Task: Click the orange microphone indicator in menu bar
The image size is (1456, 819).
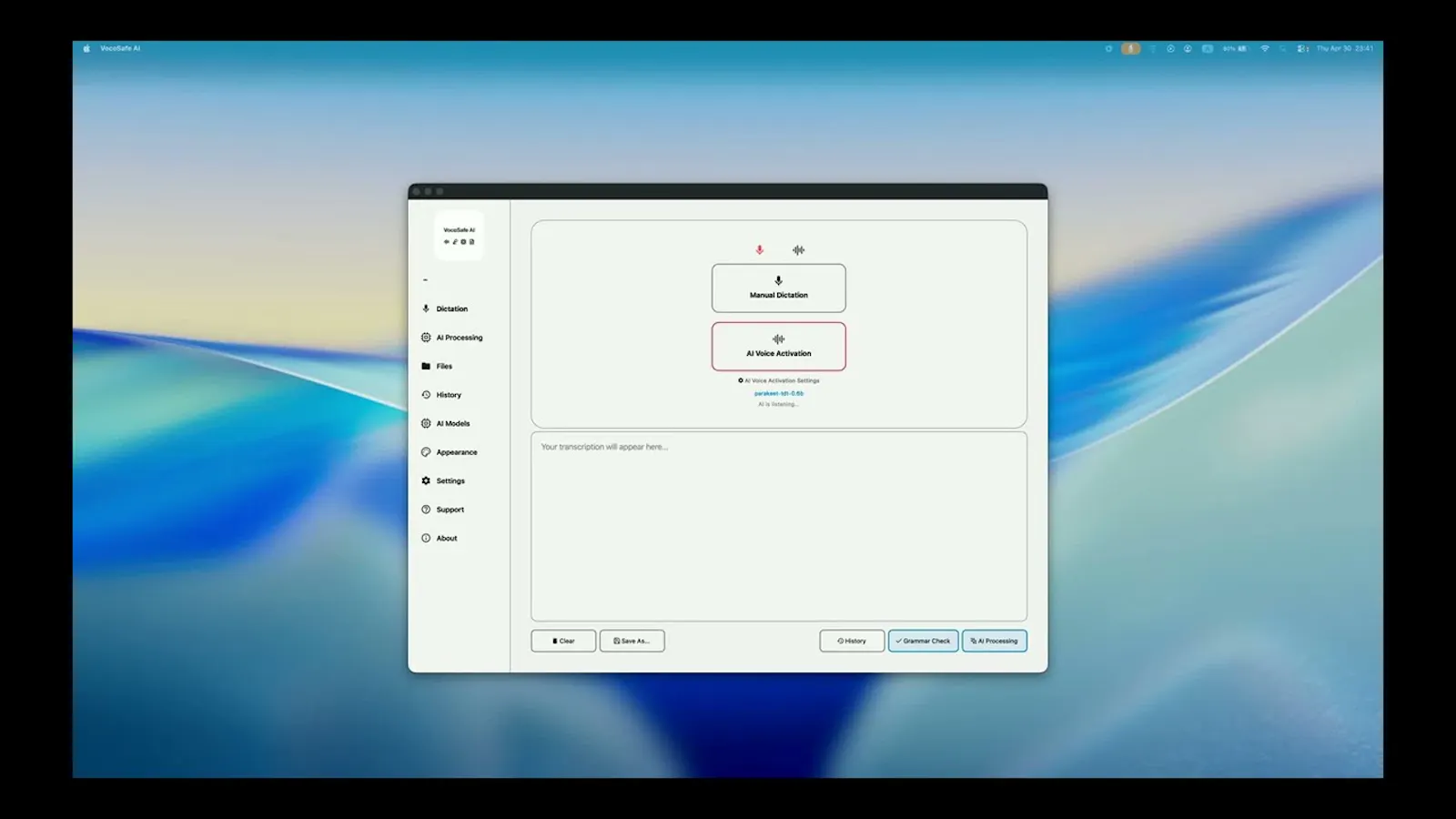Action: (x=1131, y=48)
